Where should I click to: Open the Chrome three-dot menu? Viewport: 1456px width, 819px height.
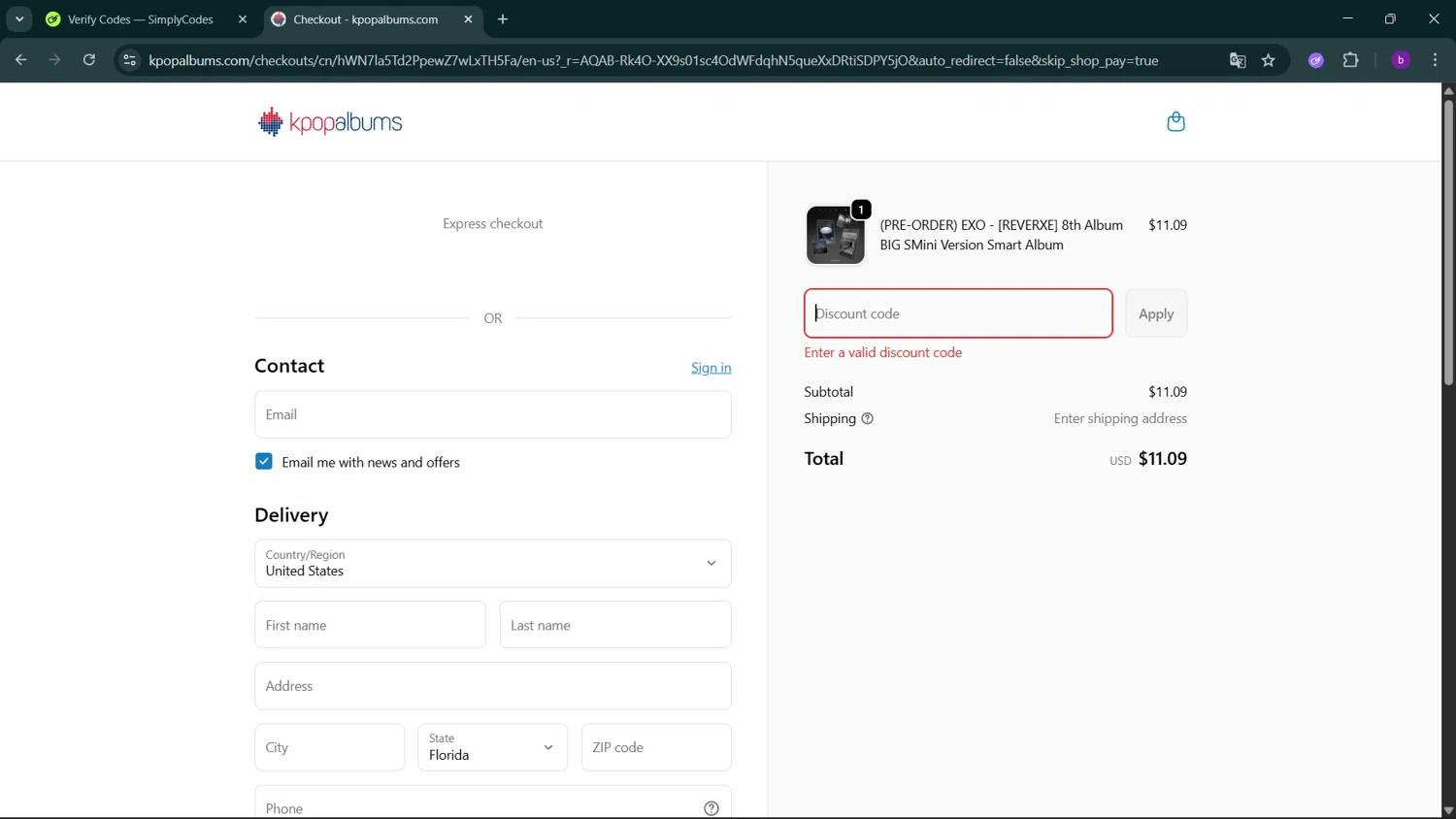[1435, 60]
